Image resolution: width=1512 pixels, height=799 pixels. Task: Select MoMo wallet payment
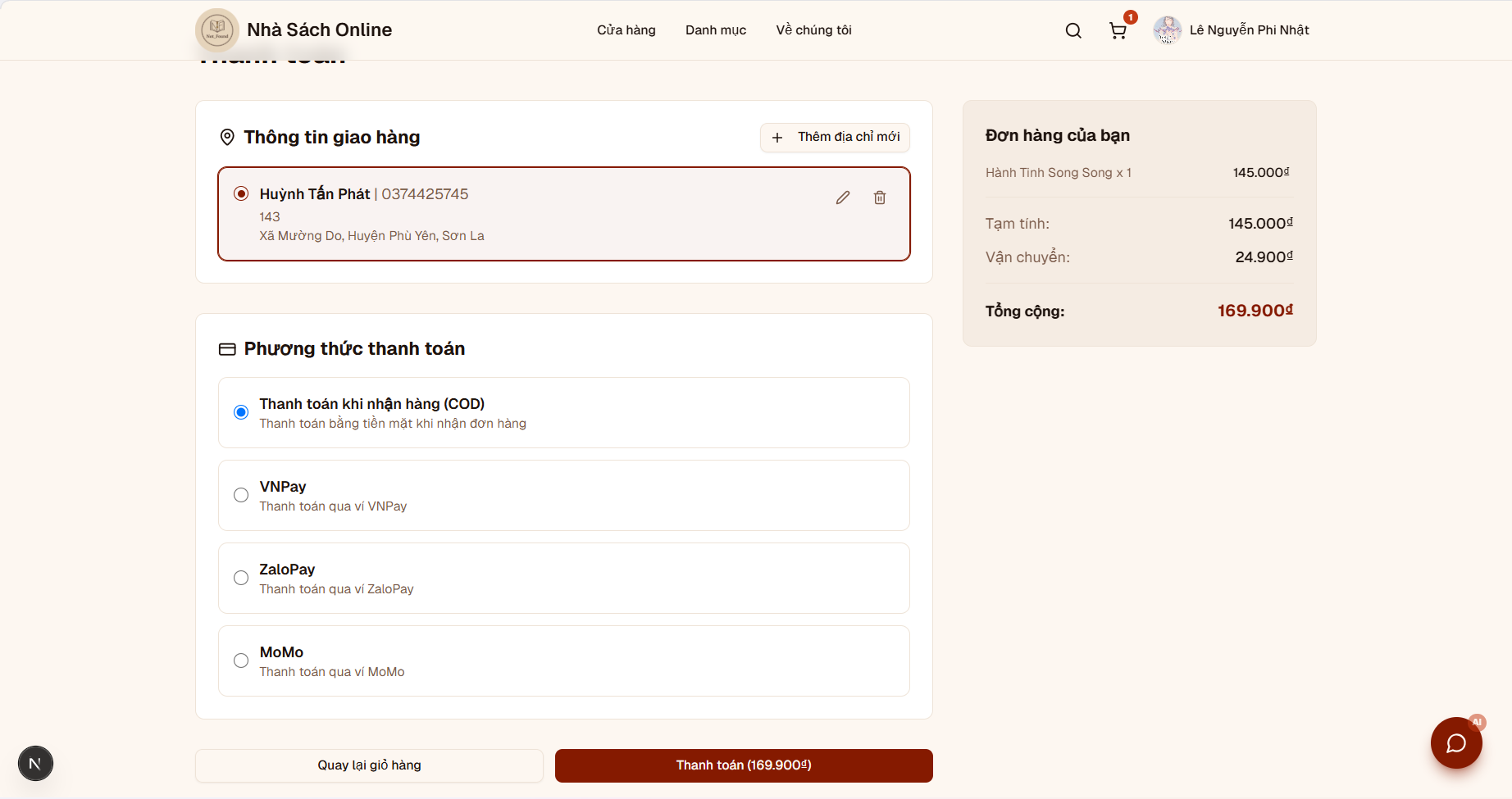240,661
